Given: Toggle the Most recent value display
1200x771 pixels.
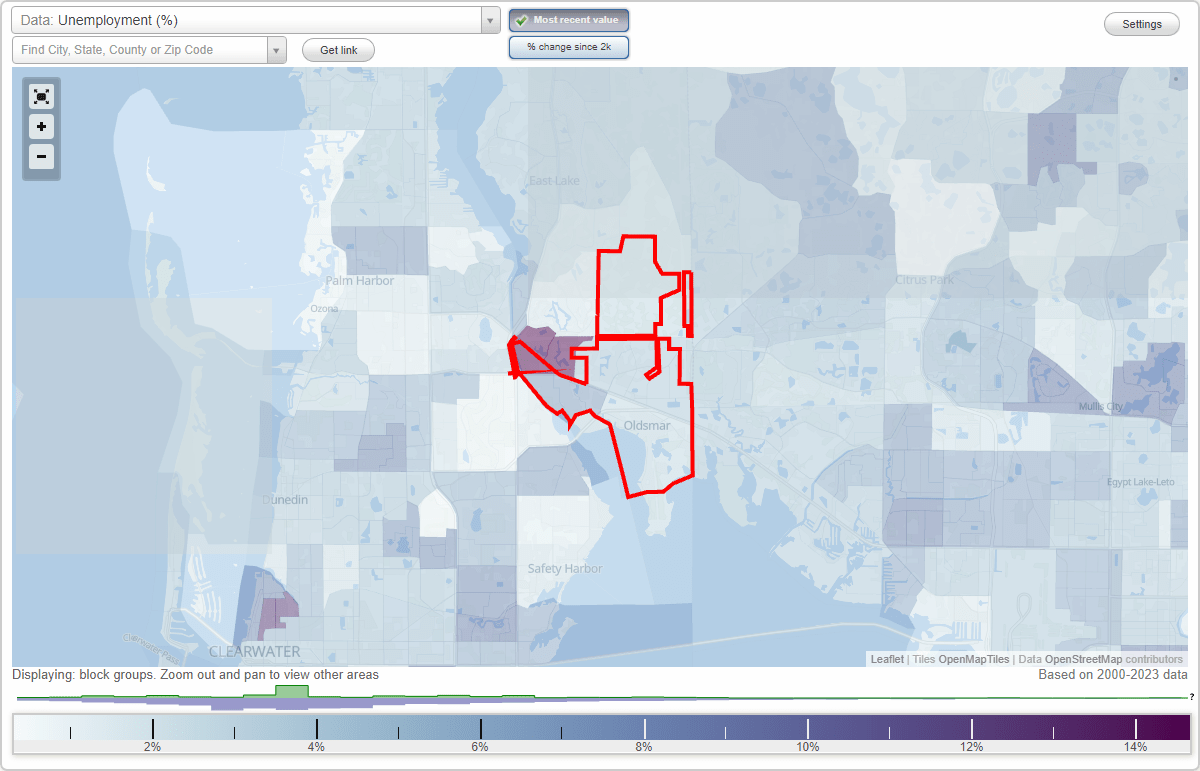Looking at the screenshot, I should (x=568, y=19).
